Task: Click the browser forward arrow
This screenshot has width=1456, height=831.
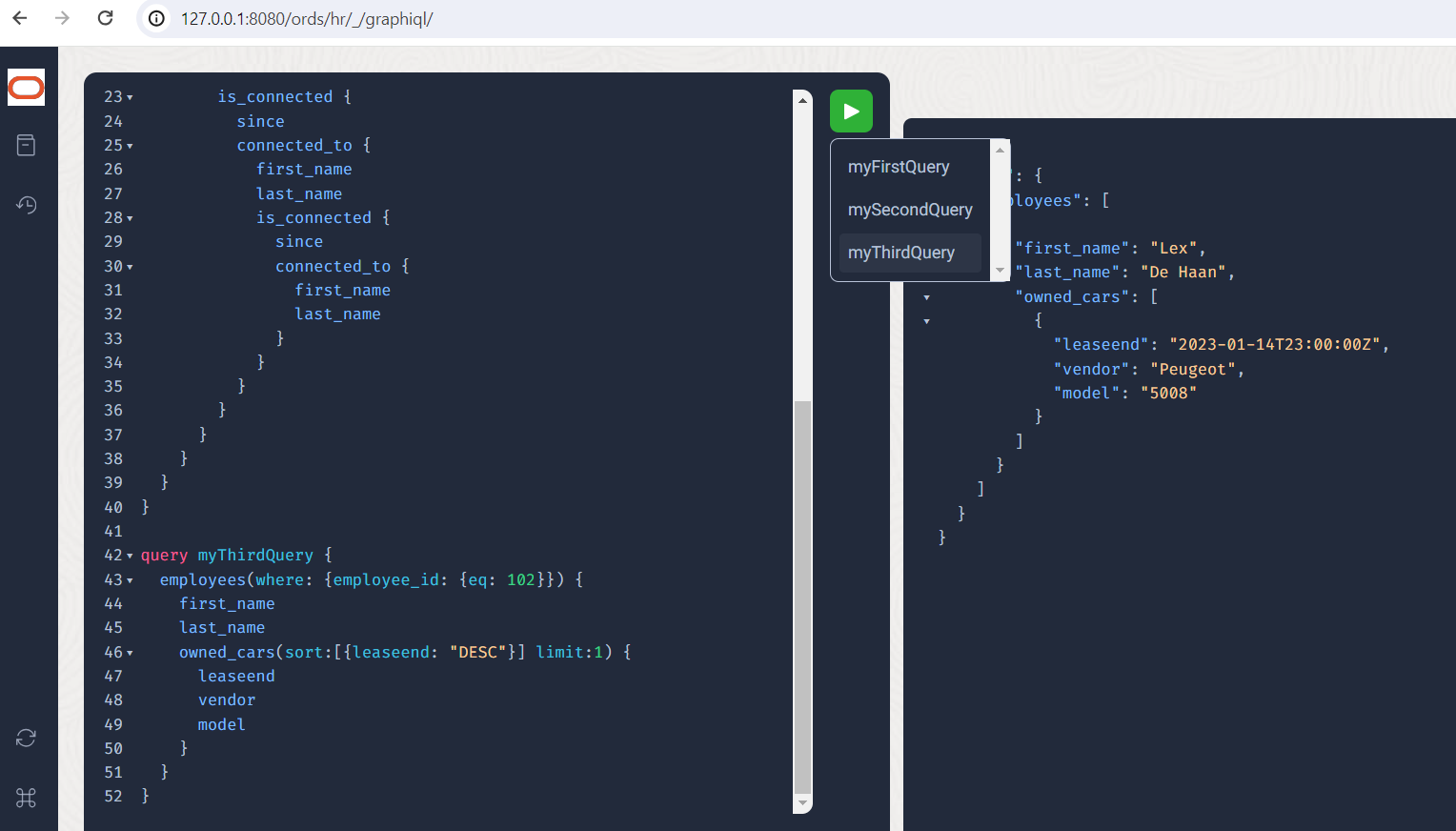Action: (63, 18)
